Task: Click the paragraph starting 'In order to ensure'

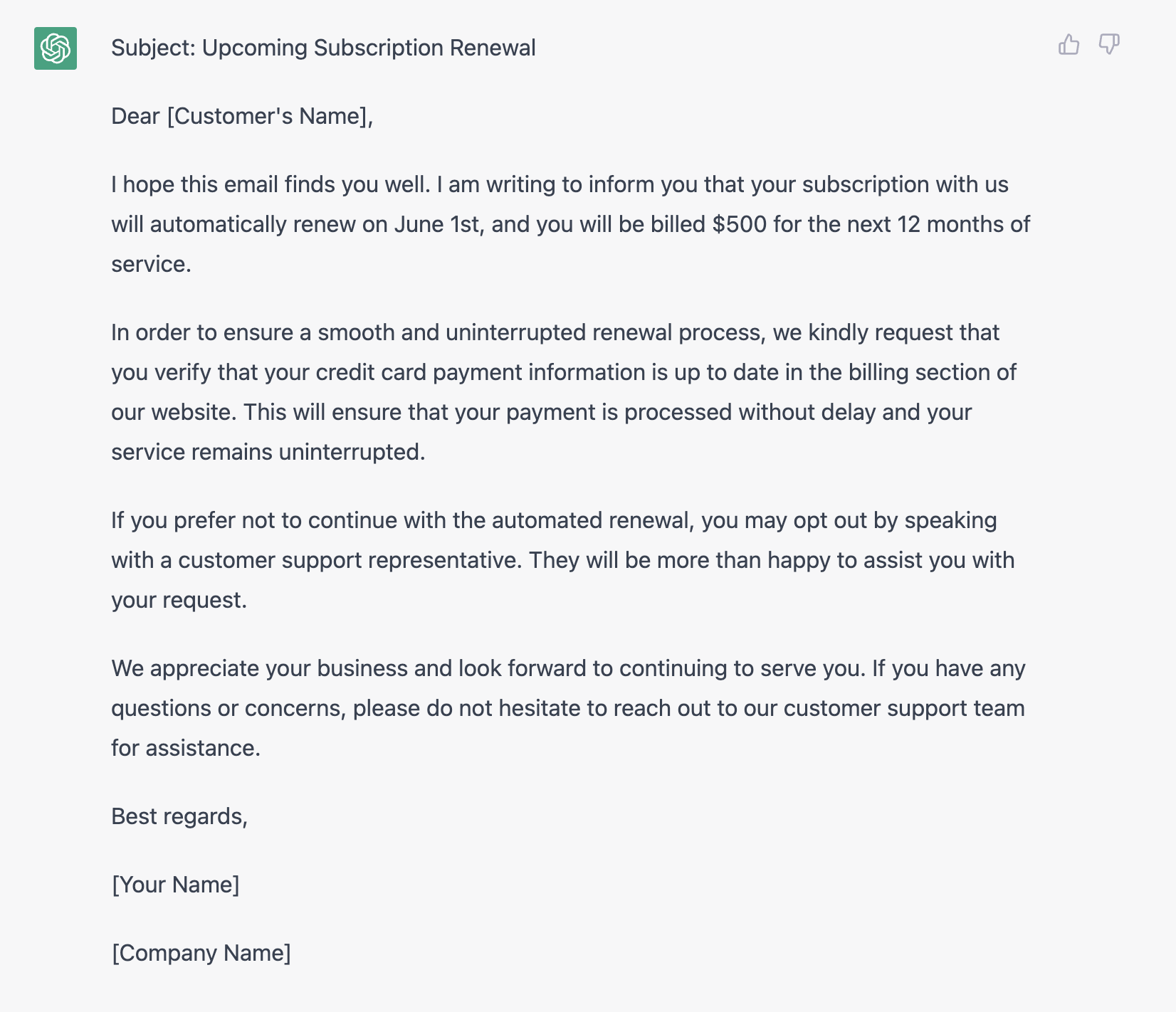Action: point(564,392)
